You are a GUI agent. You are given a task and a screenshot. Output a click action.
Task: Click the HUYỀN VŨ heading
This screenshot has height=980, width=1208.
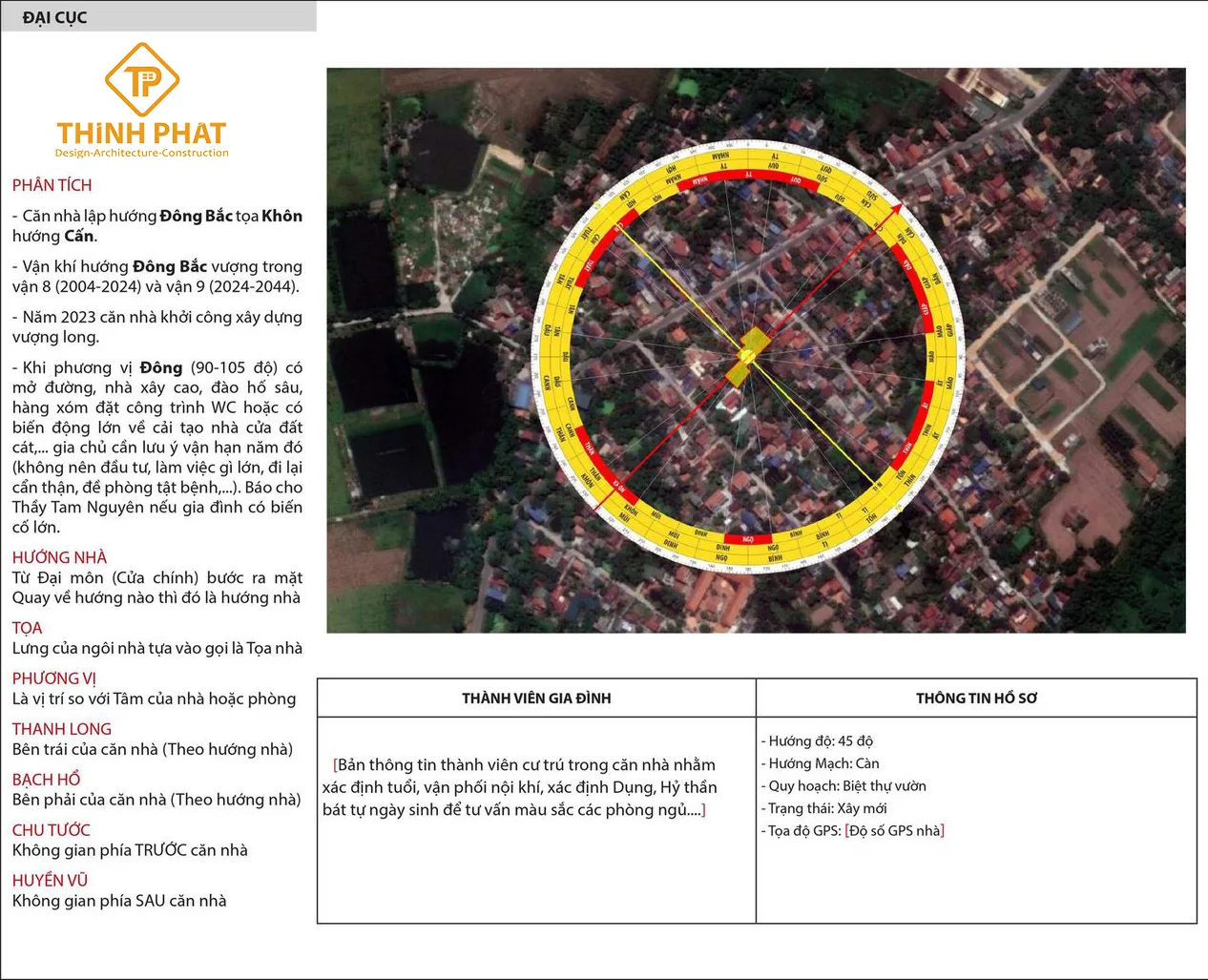(x=50, y=881)
